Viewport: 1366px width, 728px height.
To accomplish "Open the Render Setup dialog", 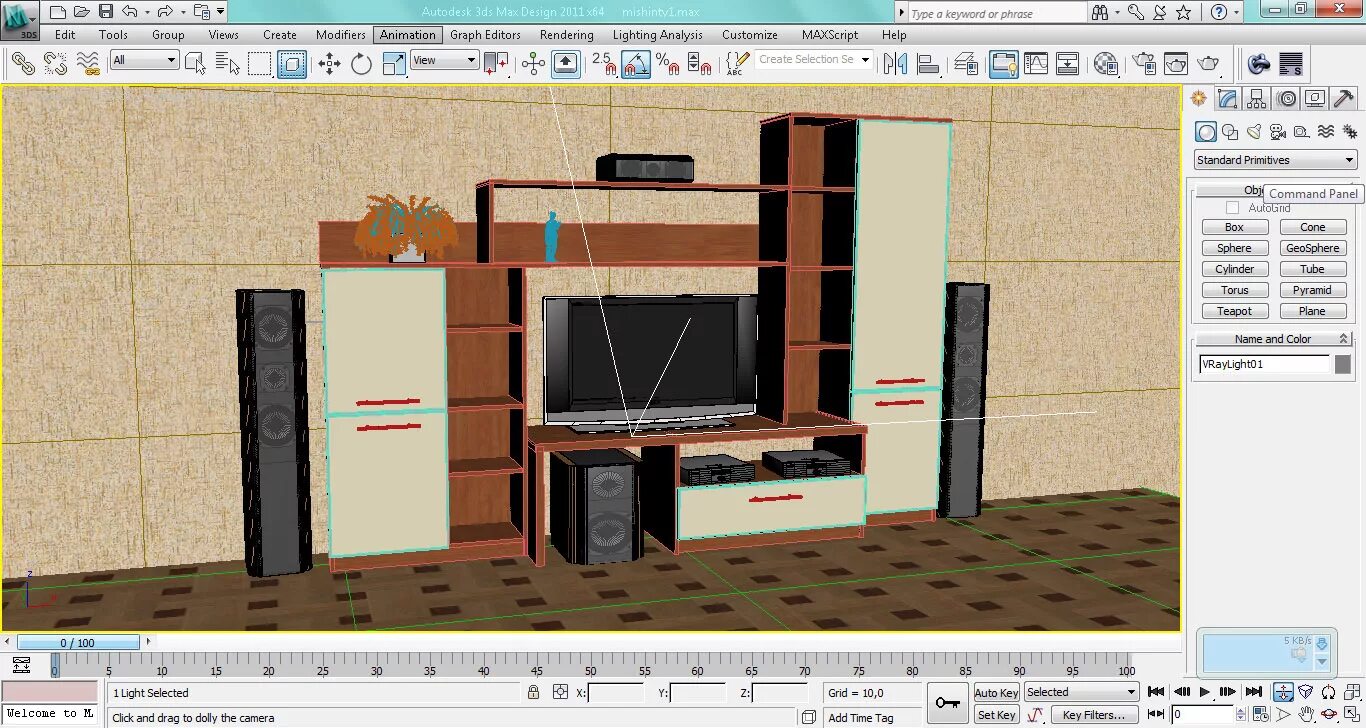I will 1143,64.
